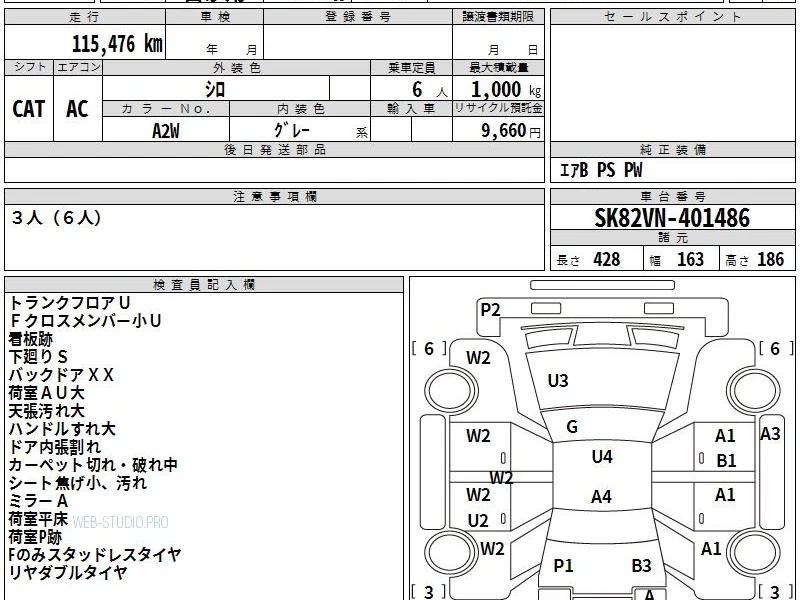Click the A4 roof damage mark
The height and width of the screenshot is (600, 800).
click(602, 496)
